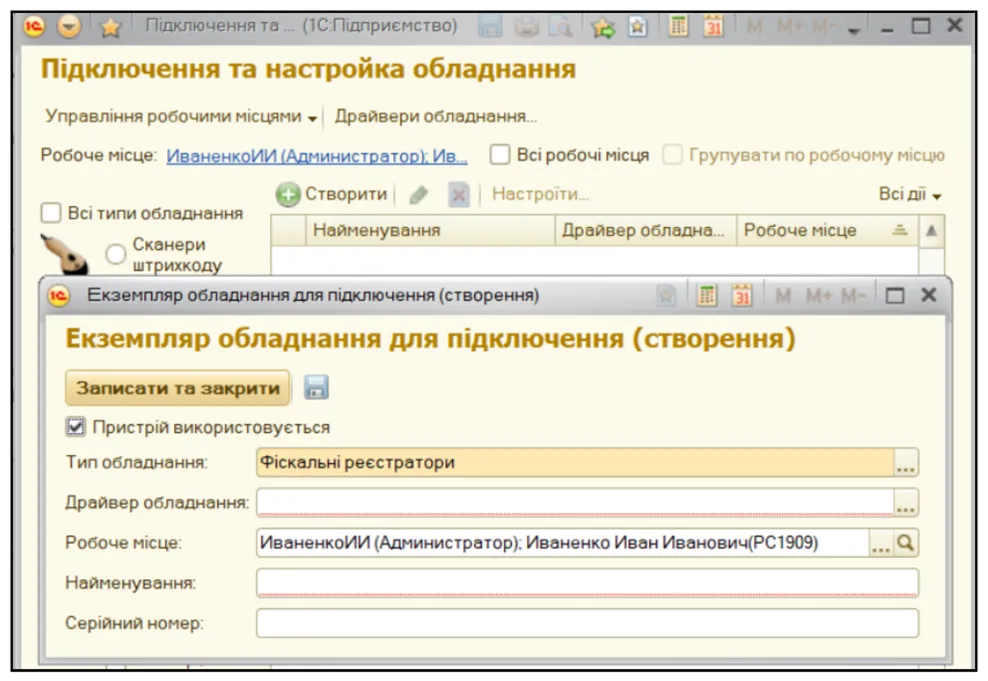Click the M memory button in main title bar
This screenshot has height=681, width=988.
point(754,27)
